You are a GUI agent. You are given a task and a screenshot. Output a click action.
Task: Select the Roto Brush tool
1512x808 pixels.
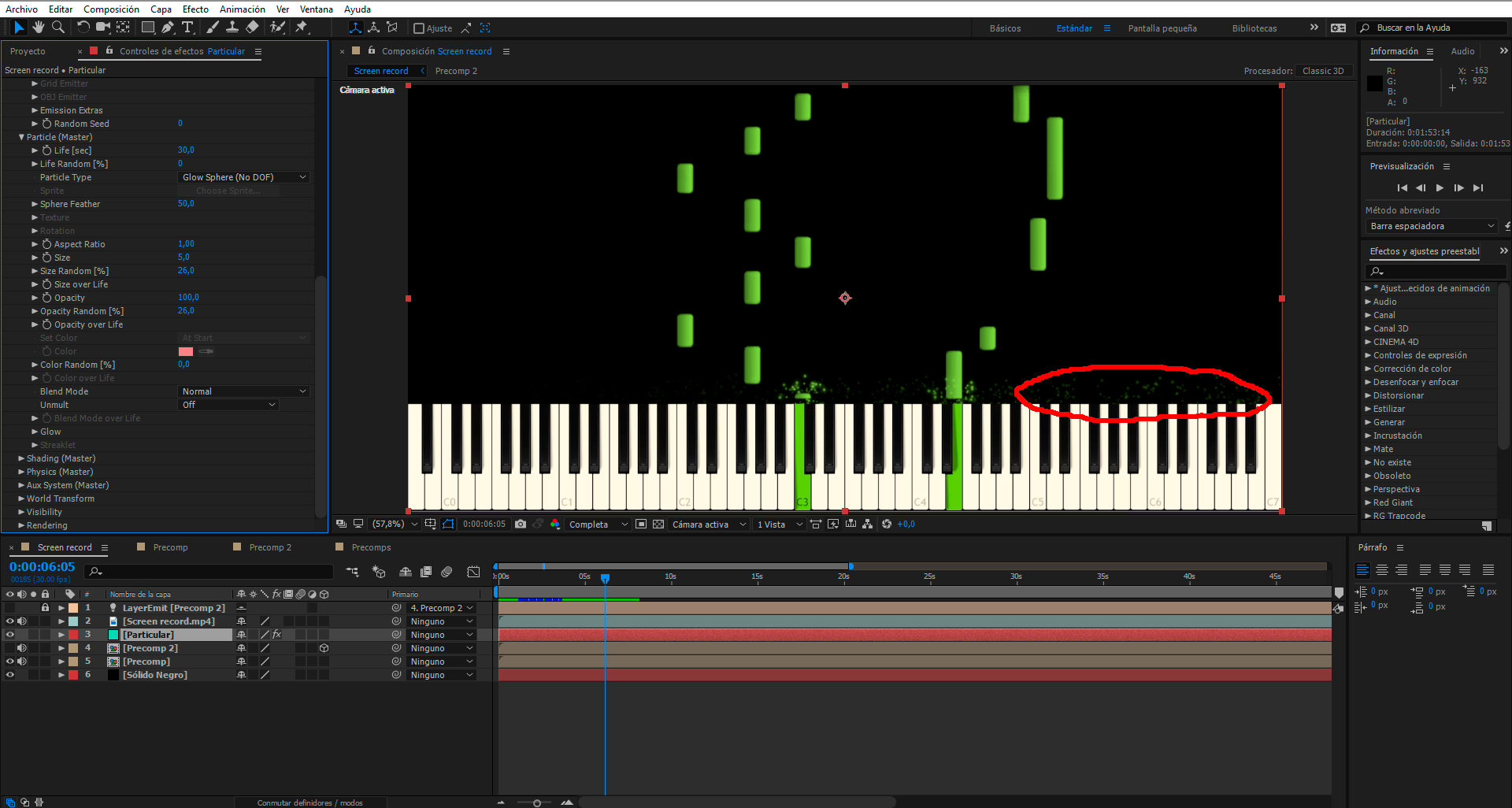pos(277,28)
